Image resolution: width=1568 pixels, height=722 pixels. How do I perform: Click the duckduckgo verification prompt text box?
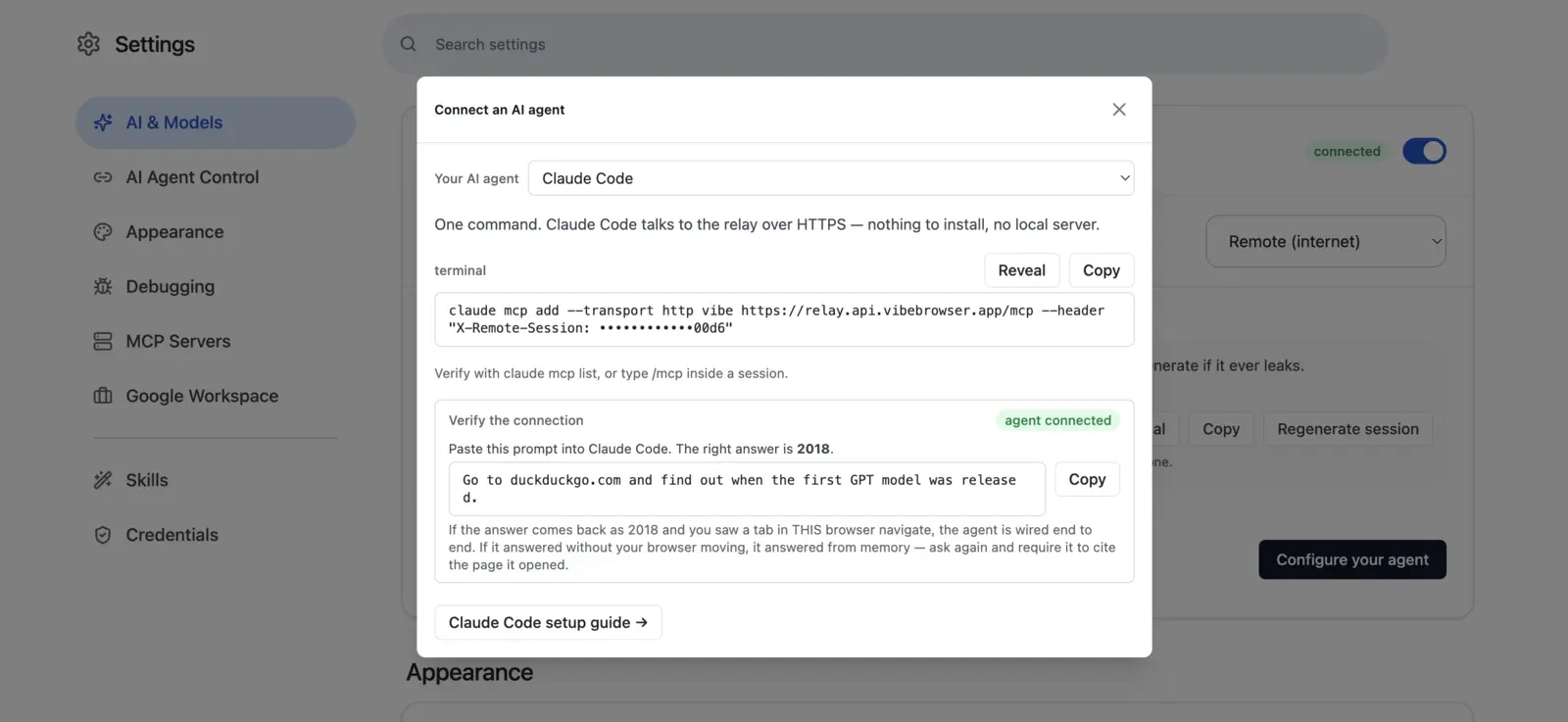tap(747, 489)
